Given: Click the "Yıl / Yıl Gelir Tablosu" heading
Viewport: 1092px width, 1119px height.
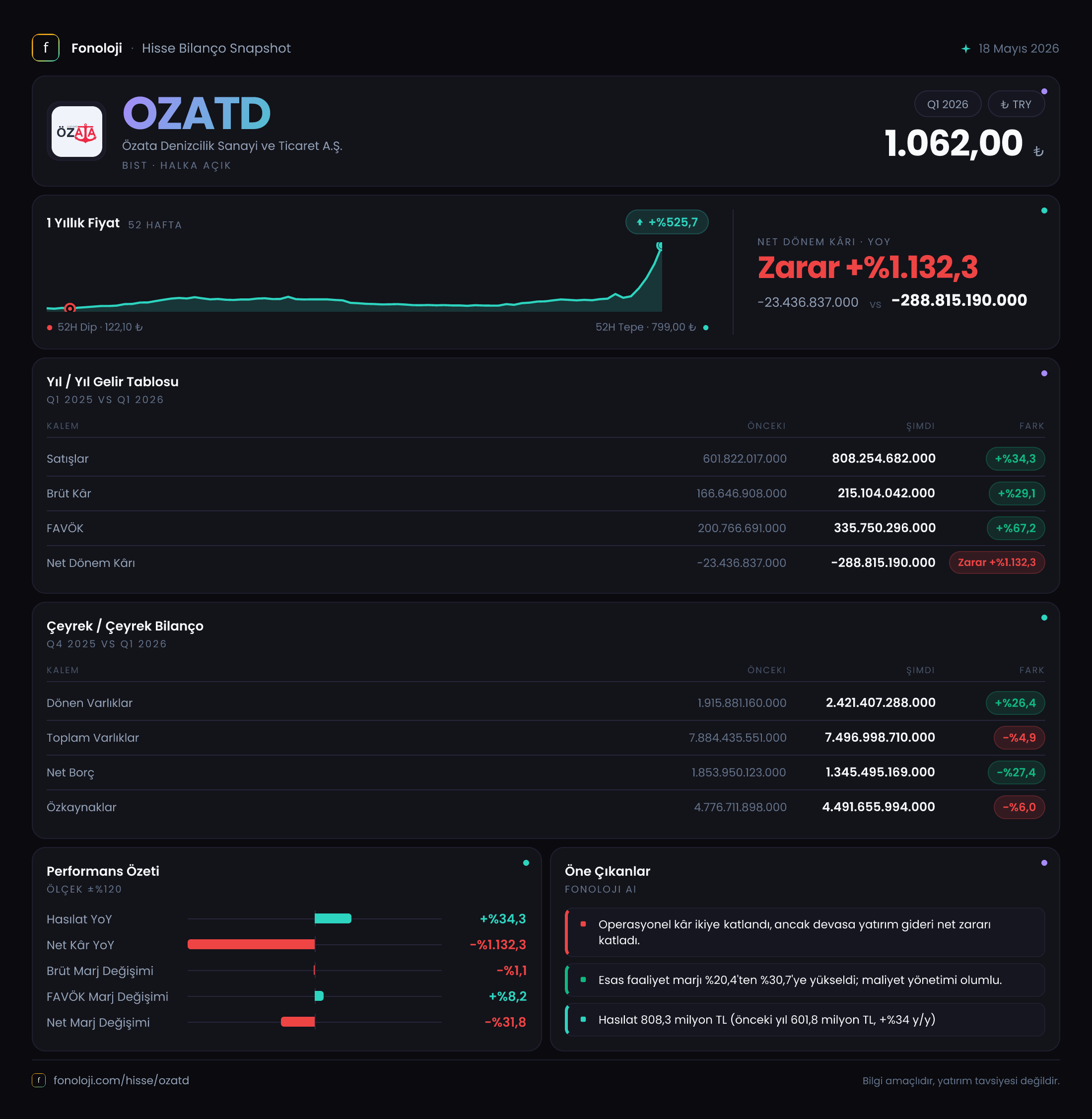Looking at the screenshot, I should (x=112, y=381).
